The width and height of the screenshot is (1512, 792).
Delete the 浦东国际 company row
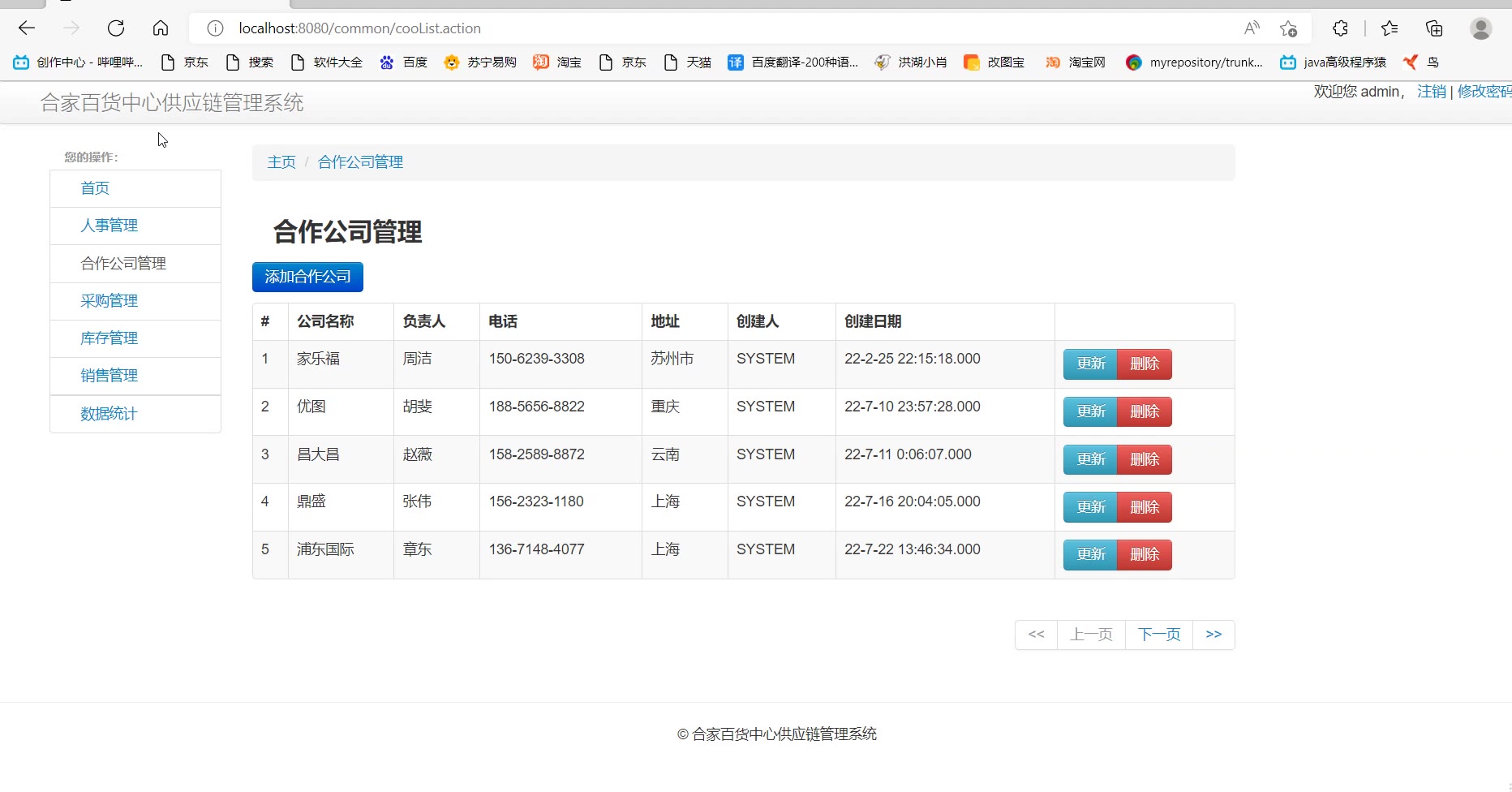(x=1144, y=554)
